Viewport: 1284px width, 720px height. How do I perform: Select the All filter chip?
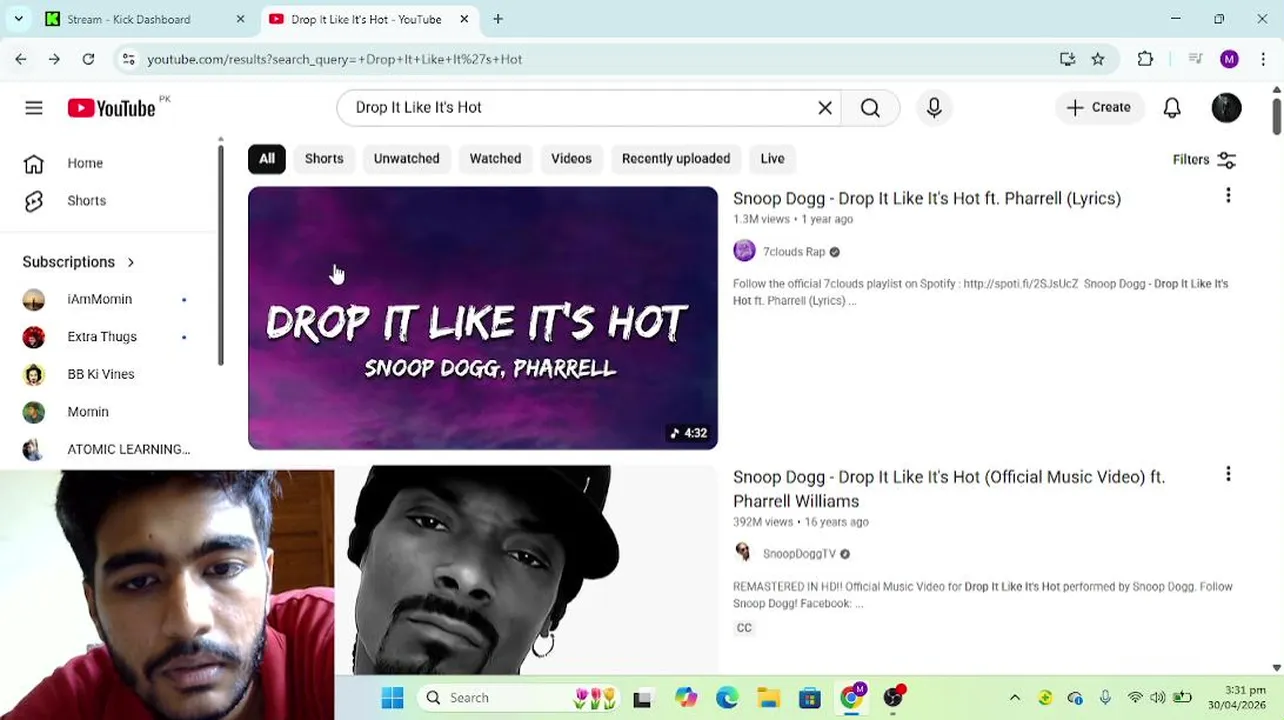pos(267,159)
